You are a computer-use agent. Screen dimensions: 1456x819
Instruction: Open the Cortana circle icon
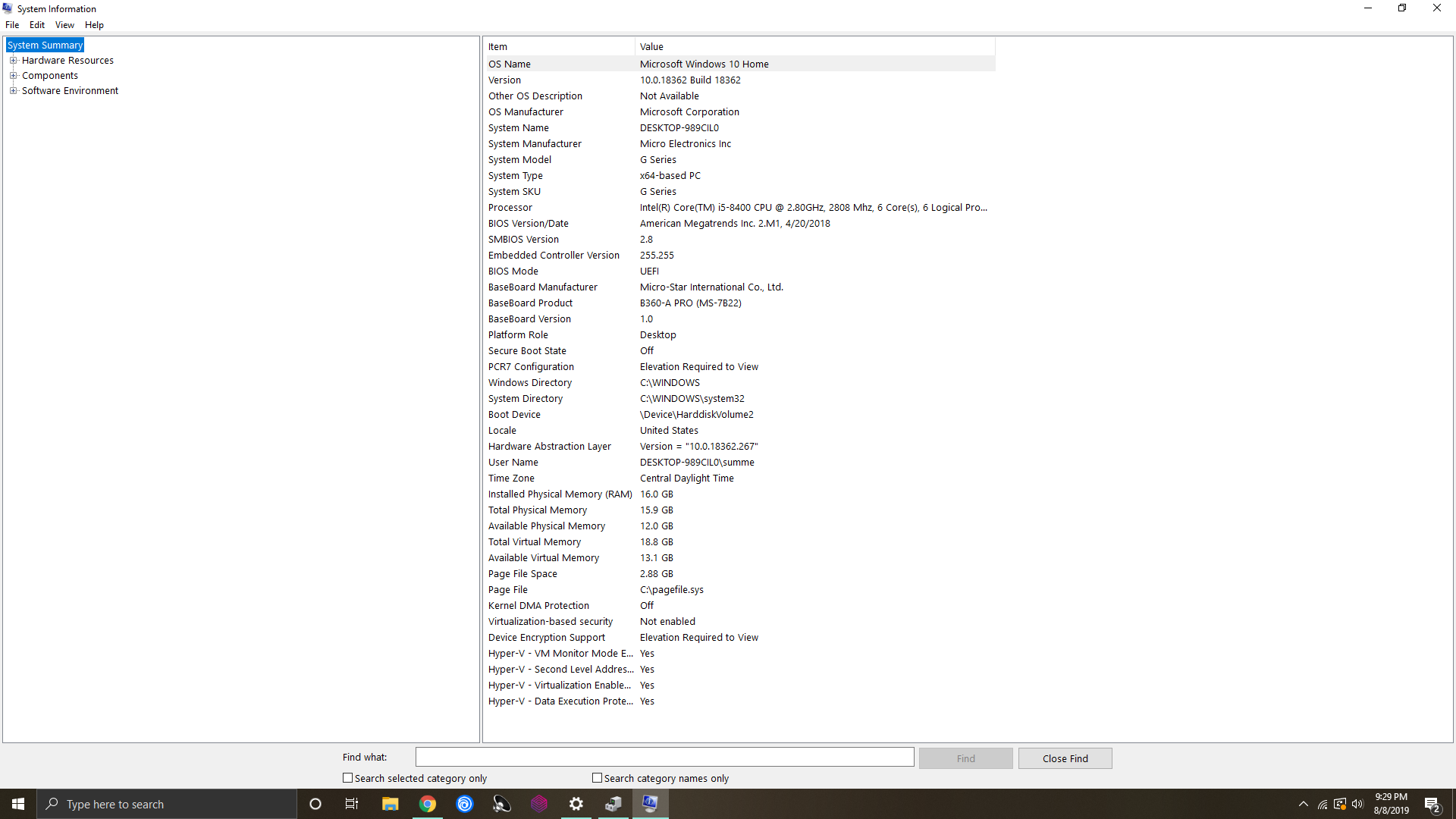[x=315, y=804]
